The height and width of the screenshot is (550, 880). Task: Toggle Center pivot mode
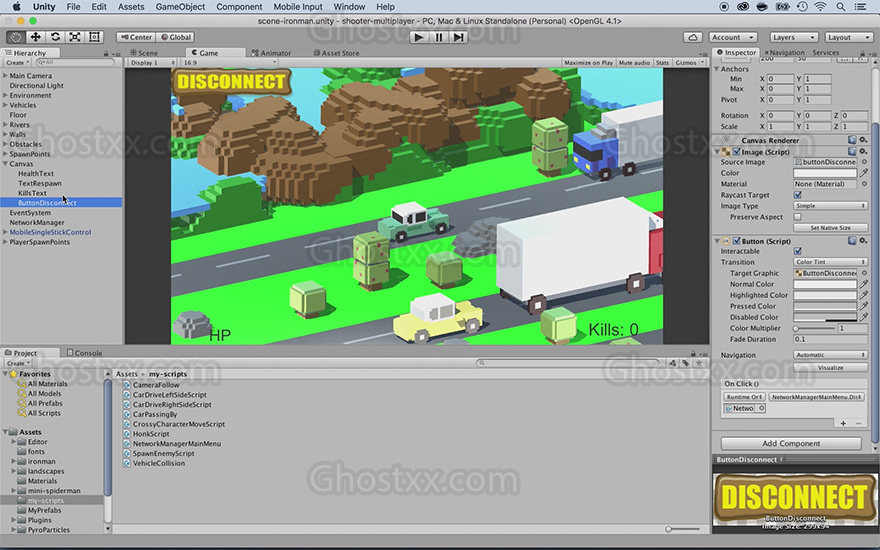[x=136, y=37]
